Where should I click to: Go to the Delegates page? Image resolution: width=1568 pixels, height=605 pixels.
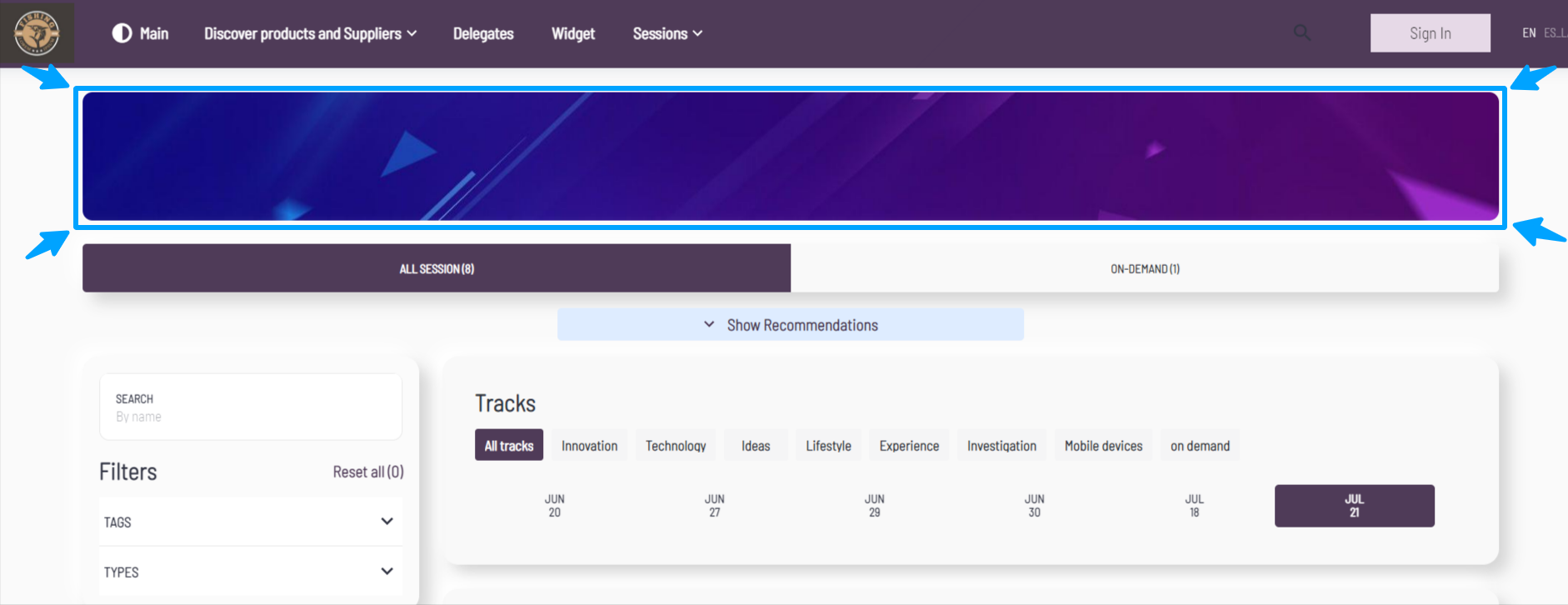tap(483, 33)
